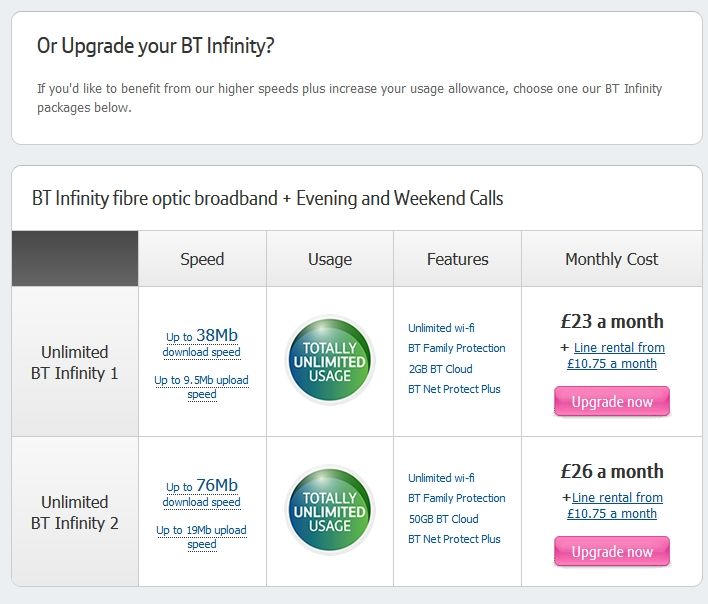
Task: Open the 9.5Mb upload speed link
Action: click(201, 387)
